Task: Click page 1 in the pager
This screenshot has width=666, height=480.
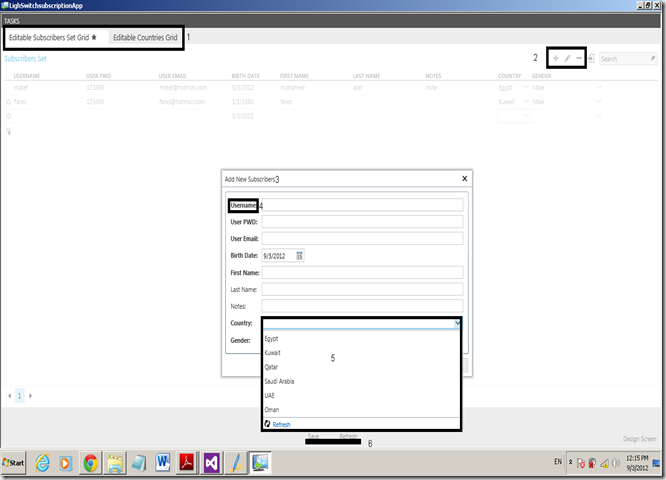Action: pos(20,396)
